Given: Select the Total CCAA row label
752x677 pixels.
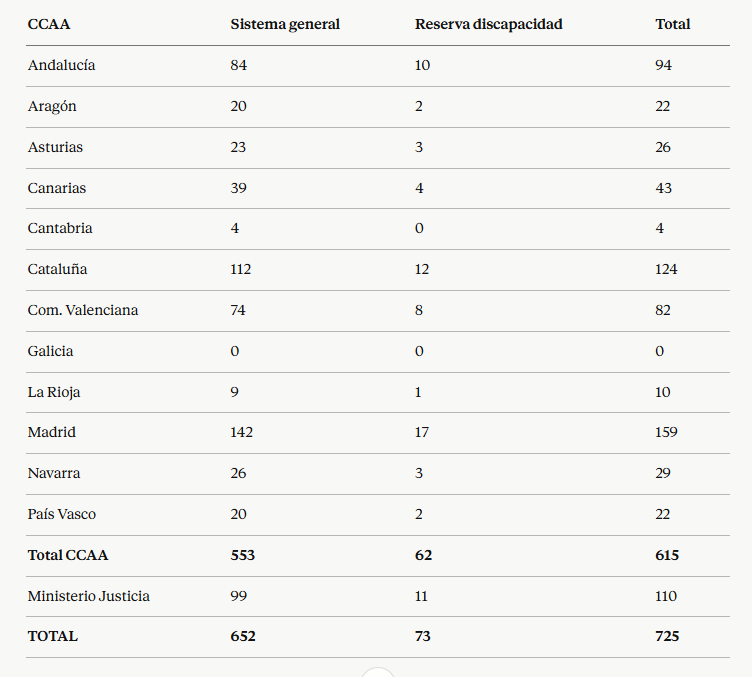Looking at the screenshot, I should (x=68, y=555).
